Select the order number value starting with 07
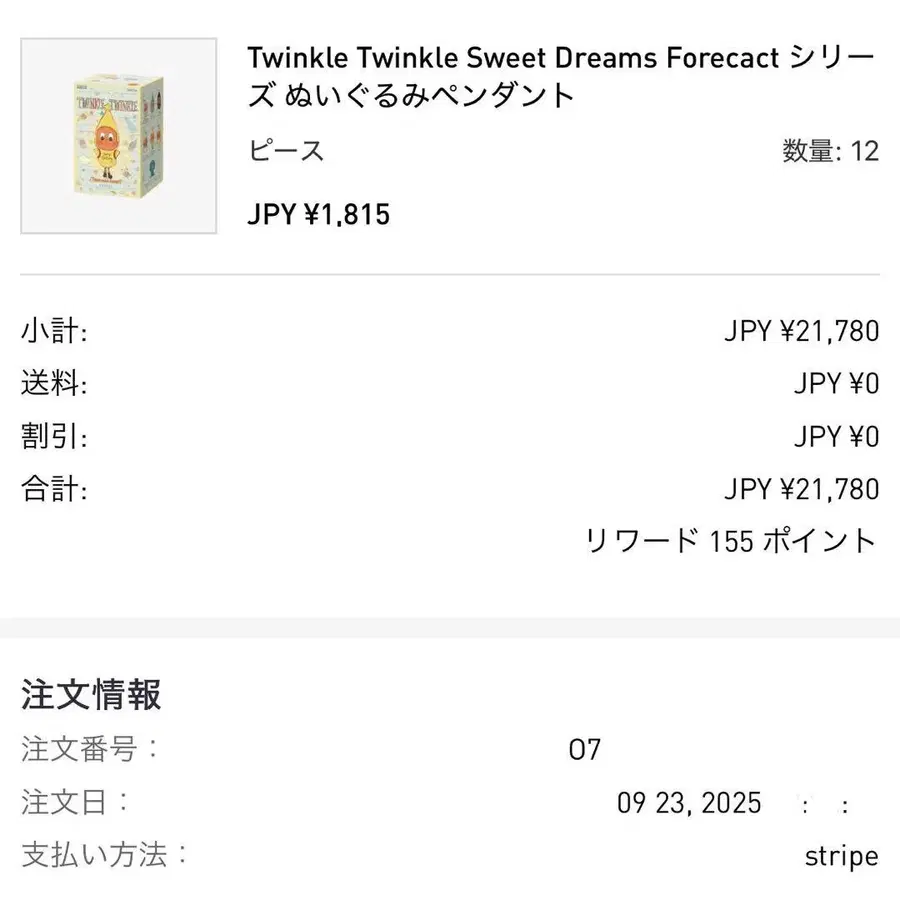 (584, 749)
